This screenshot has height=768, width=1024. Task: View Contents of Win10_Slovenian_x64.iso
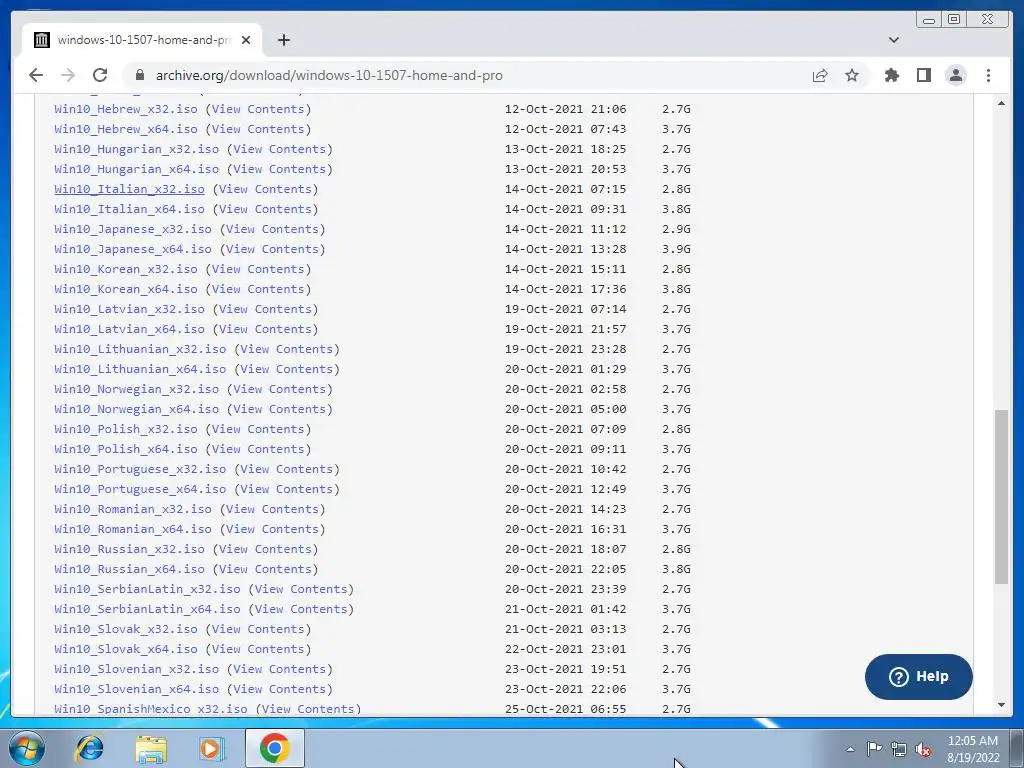[x=280, y=690]
